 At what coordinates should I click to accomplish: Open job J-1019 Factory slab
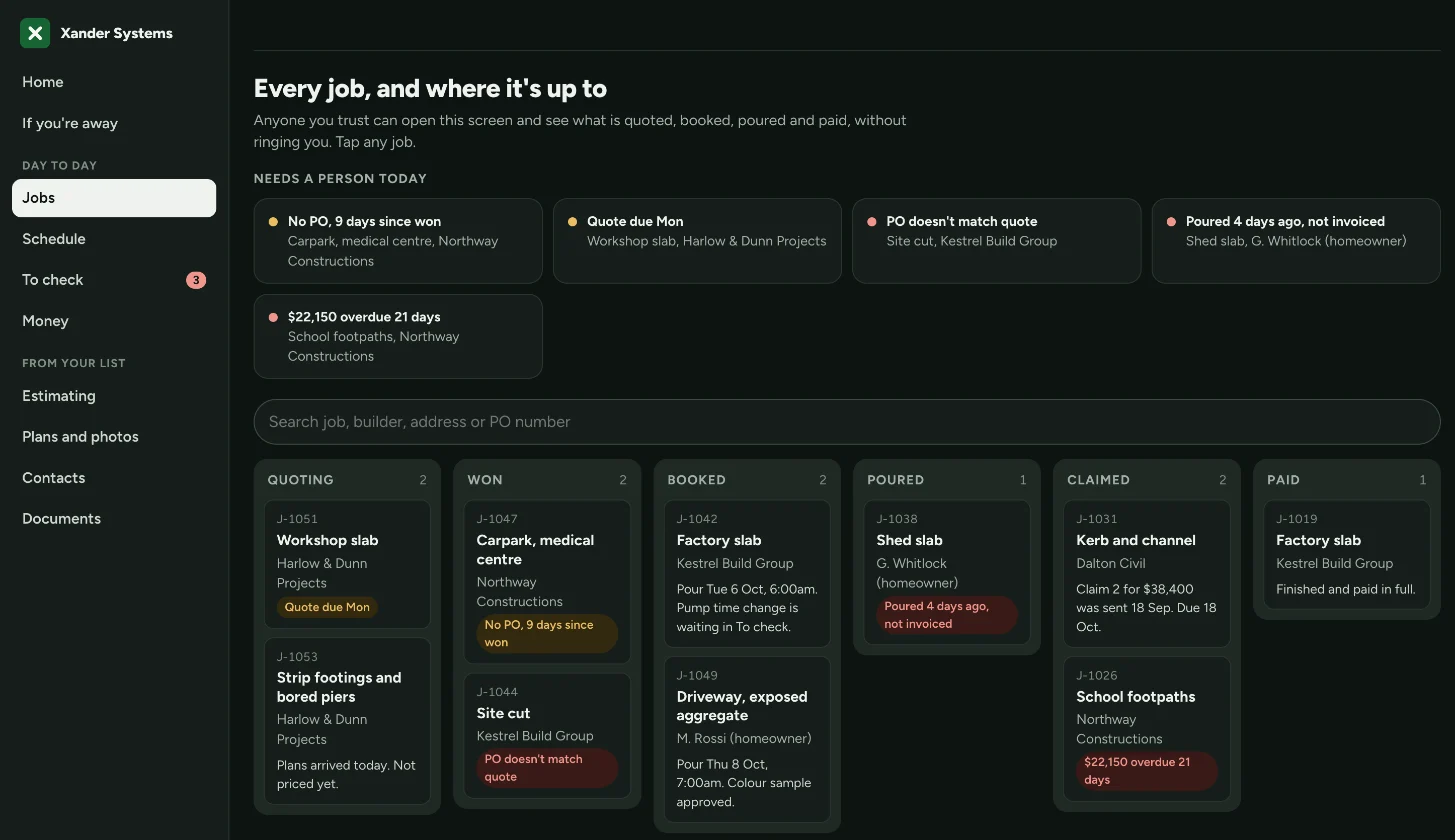point(1347,555)
